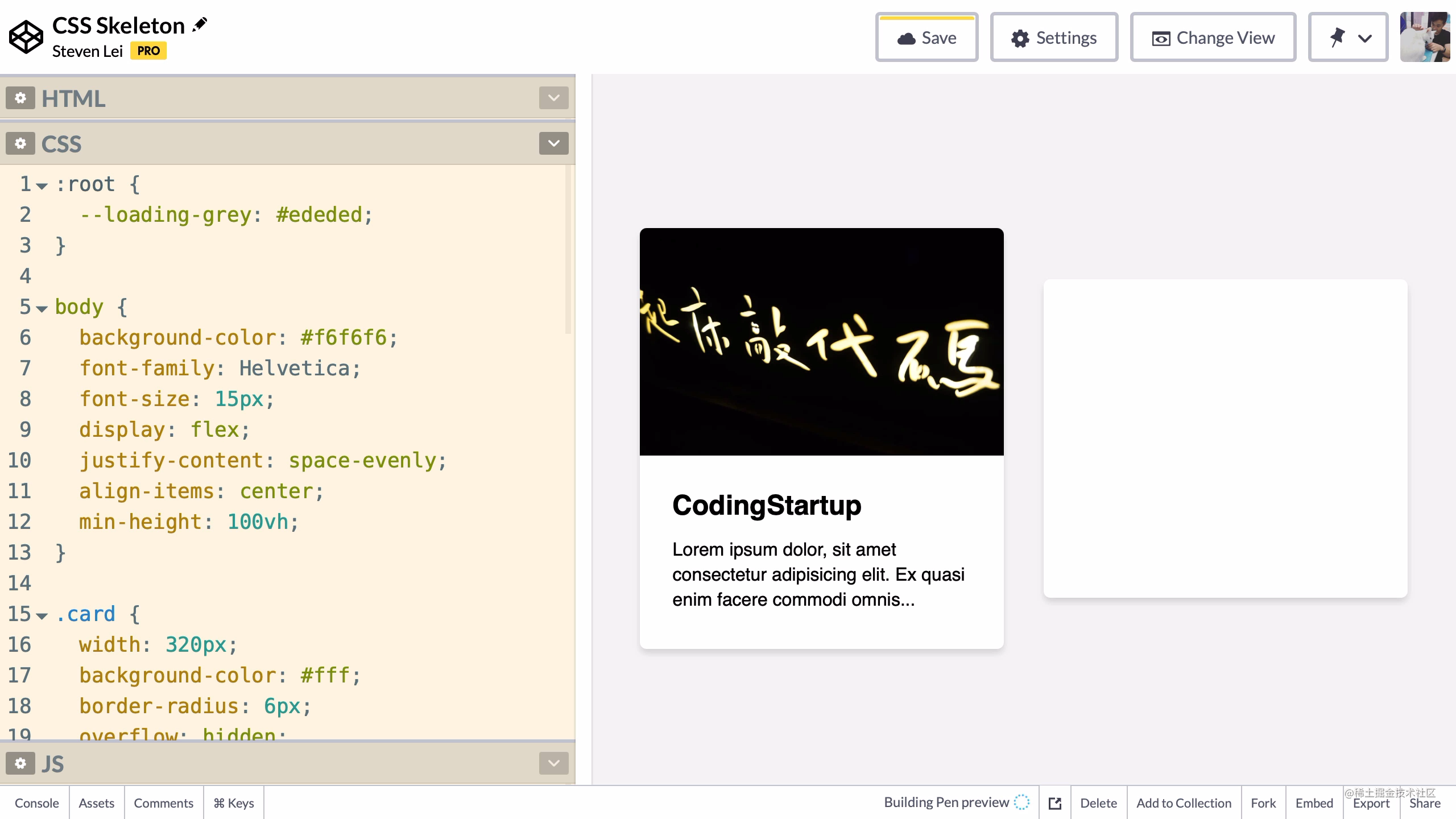Screen dimensions: 1456x819
Task: Open the JS panel settings gear
Action: pos(20,763)
